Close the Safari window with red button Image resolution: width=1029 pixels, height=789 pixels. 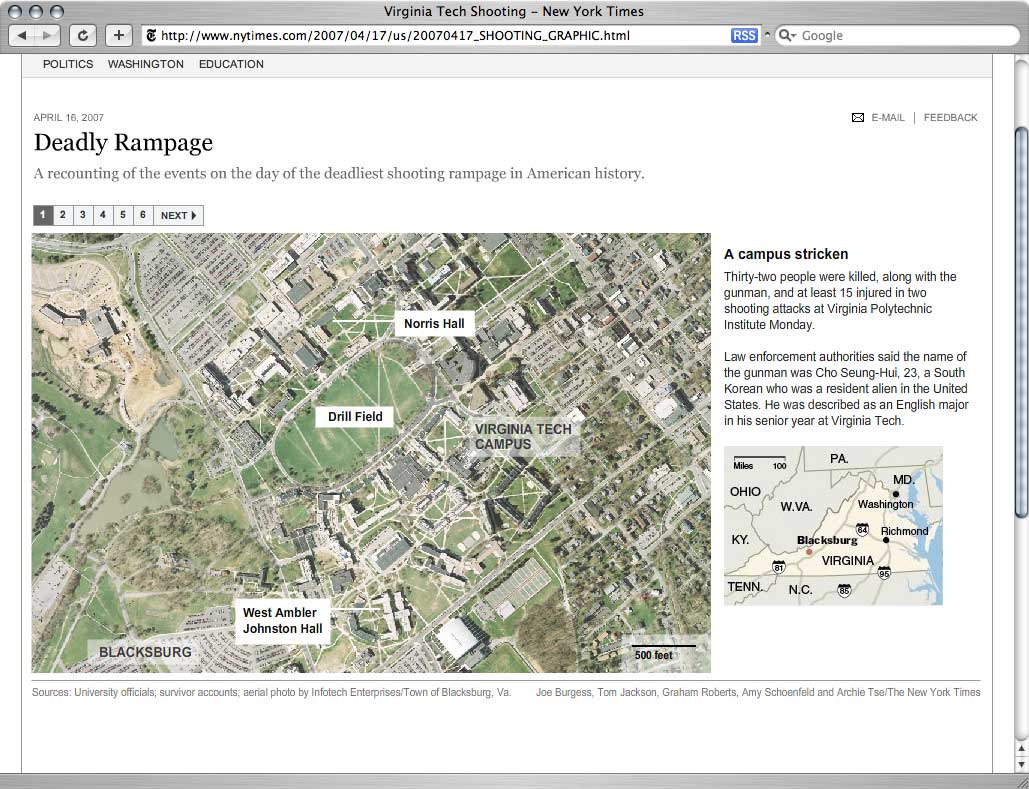[16, 12]
